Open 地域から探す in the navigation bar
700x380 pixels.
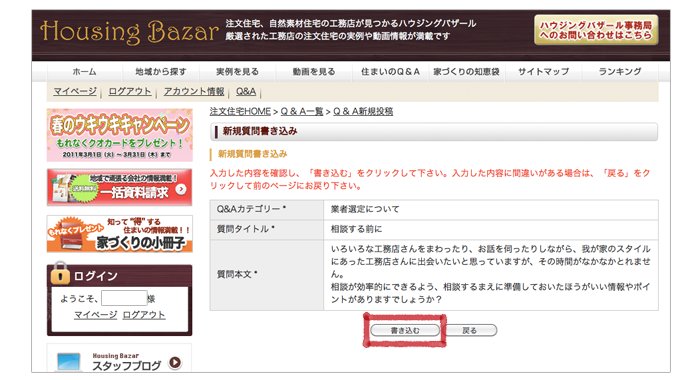pyautogui.click(x=161, y=71)
